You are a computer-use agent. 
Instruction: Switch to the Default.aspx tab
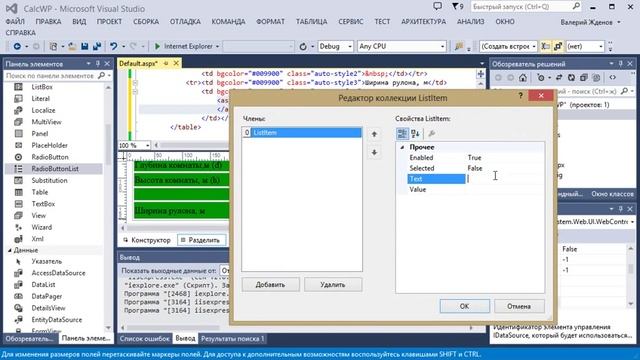coord(139,63)
